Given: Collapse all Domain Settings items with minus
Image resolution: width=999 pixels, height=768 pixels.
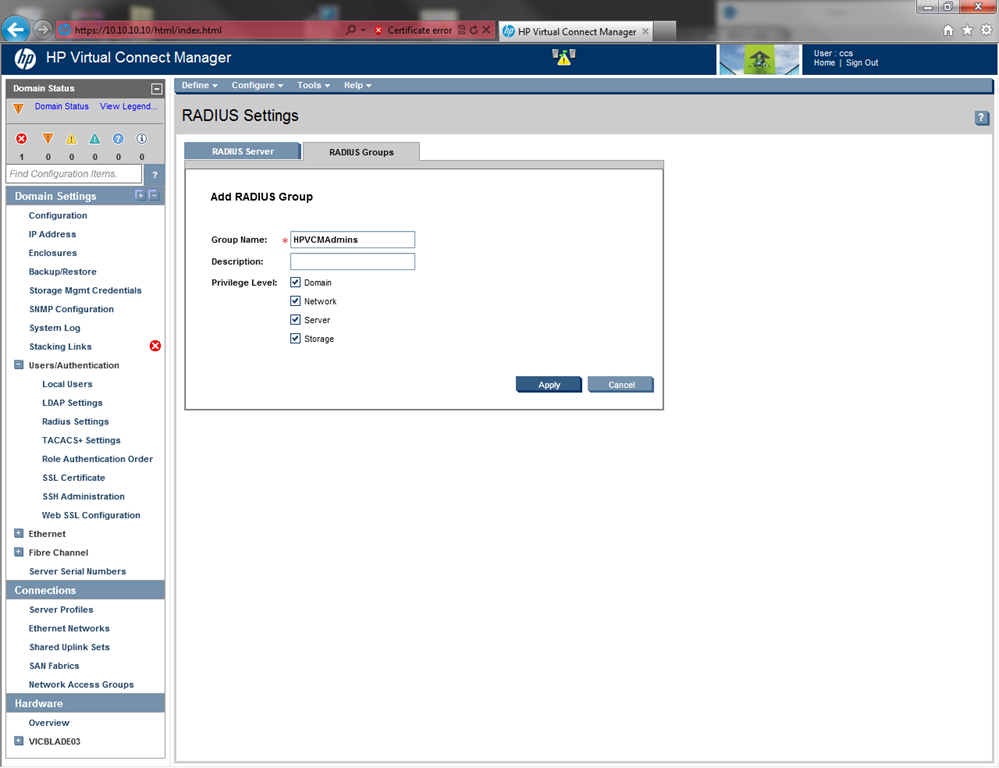Looking at the screenshot, I should click(154, 195).
